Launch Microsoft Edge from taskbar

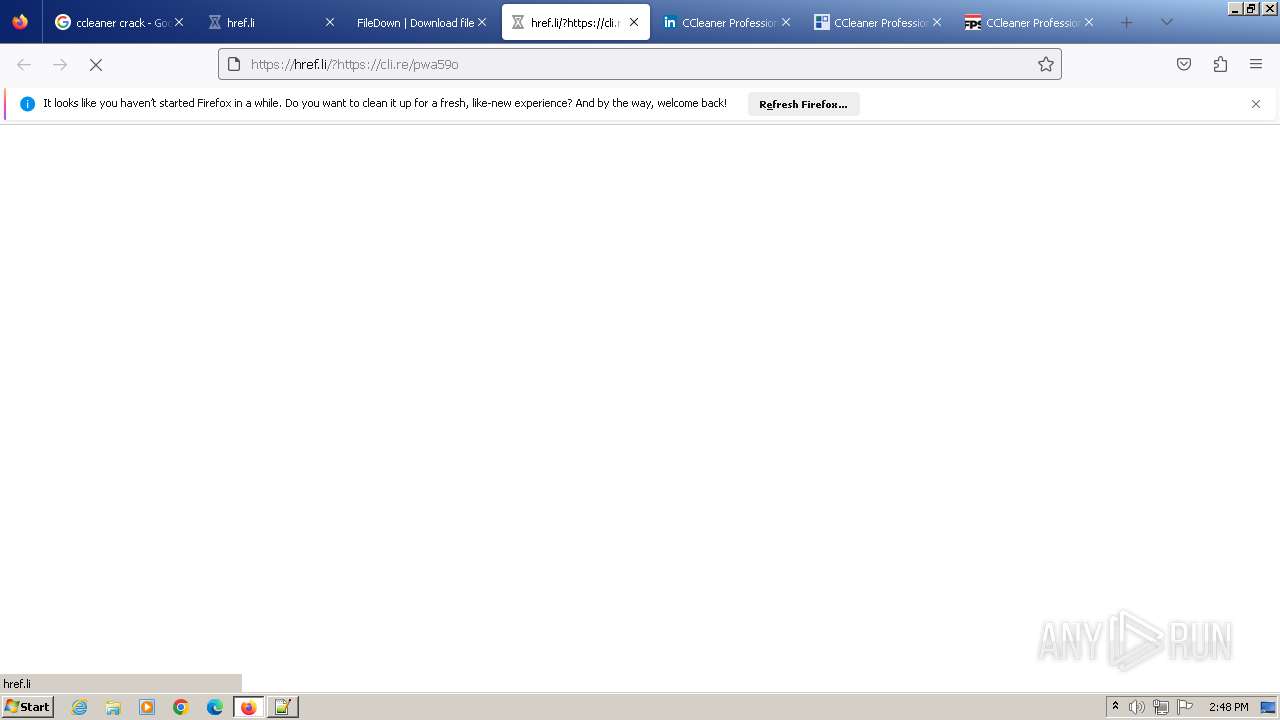point(215,707)
